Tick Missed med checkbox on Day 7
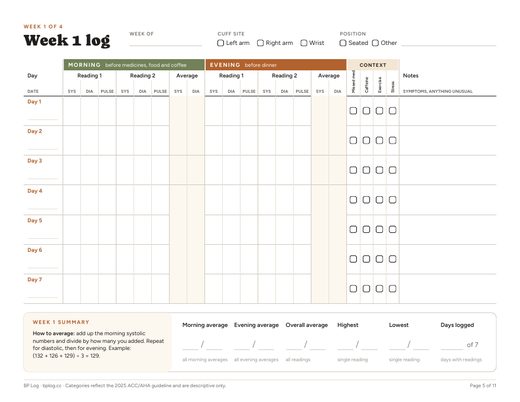The image size is (520, 402). [353, 289]
